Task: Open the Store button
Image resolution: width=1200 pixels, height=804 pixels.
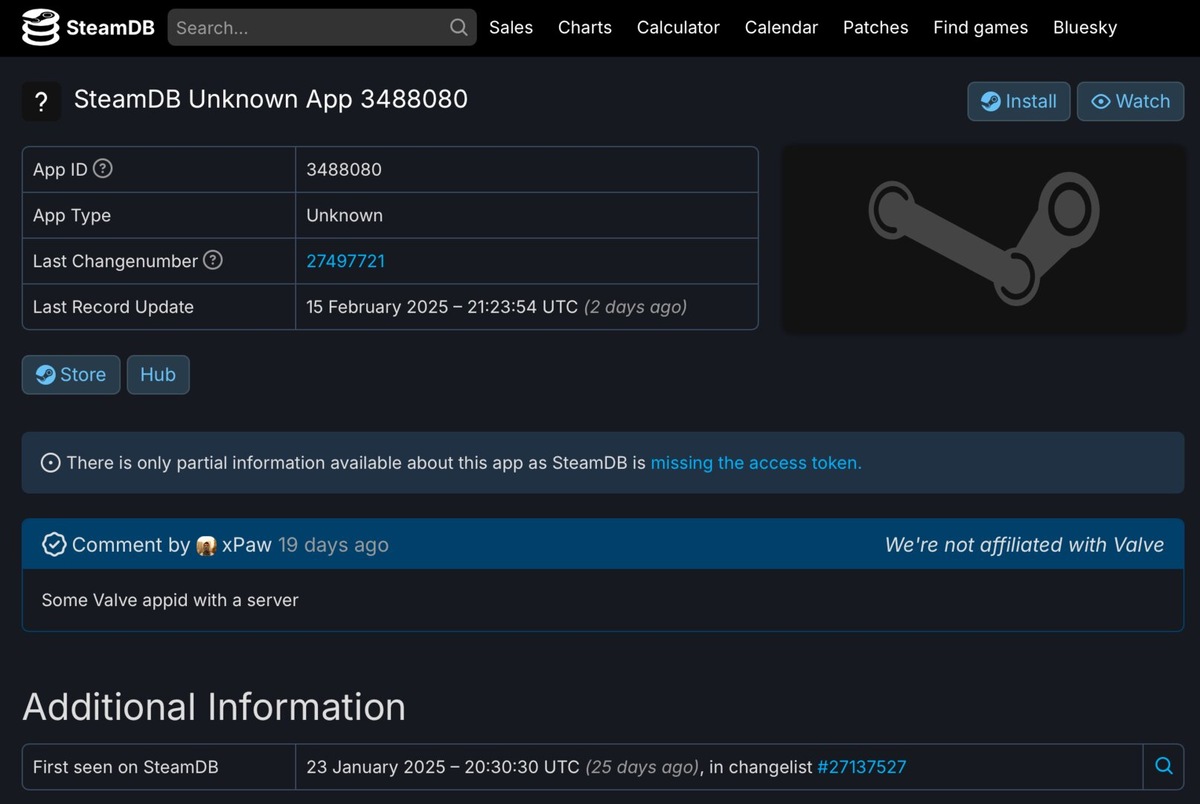Action: tap(71, 375)
